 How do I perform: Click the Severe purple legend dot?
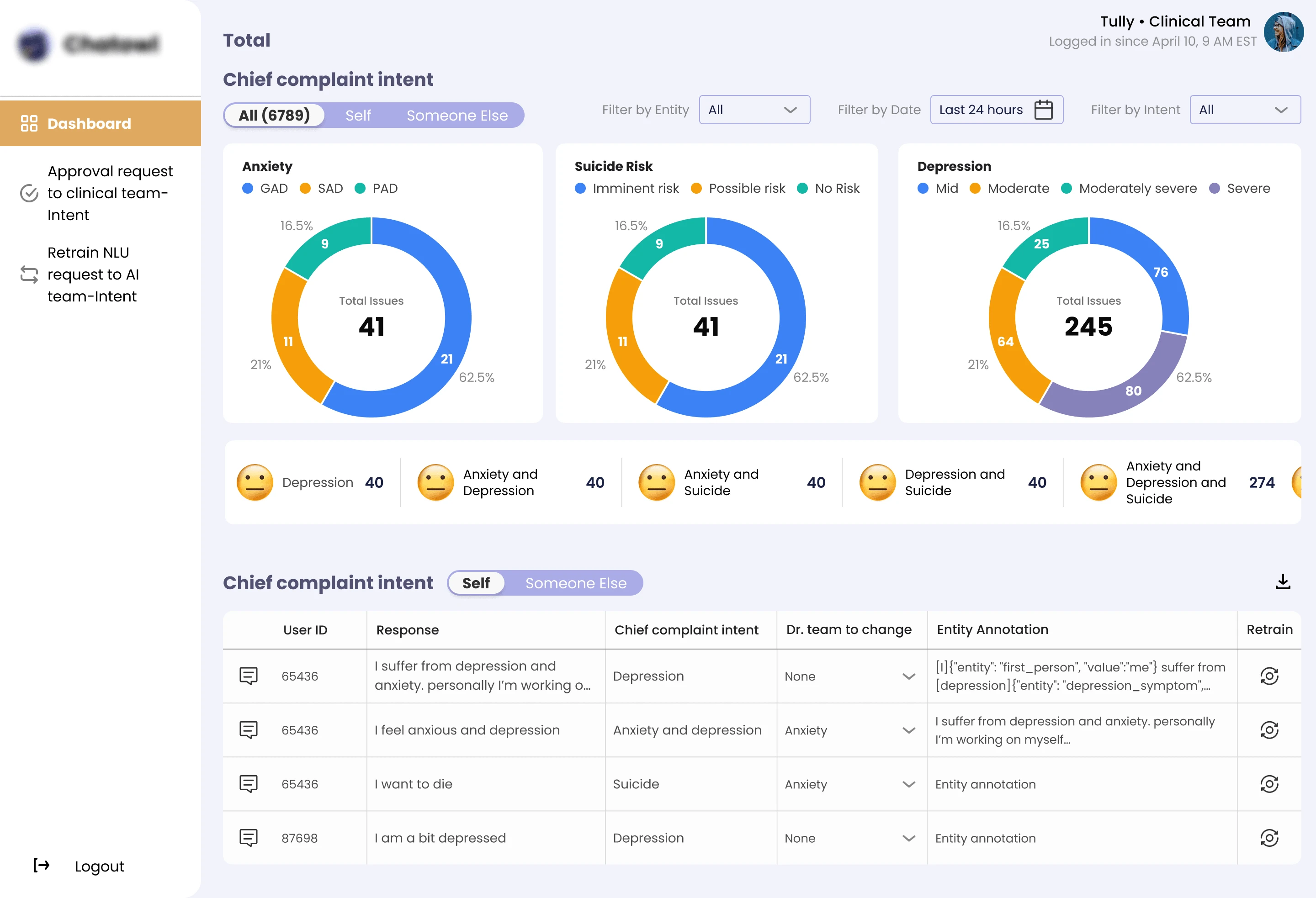1214,189
